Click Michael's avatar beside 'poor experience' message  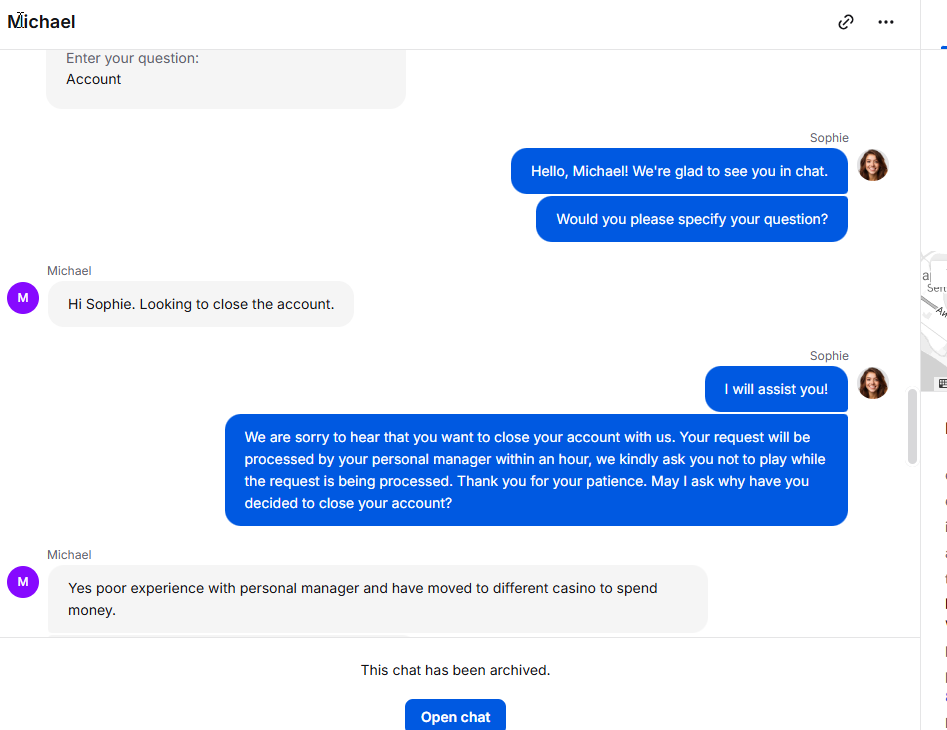23,582
